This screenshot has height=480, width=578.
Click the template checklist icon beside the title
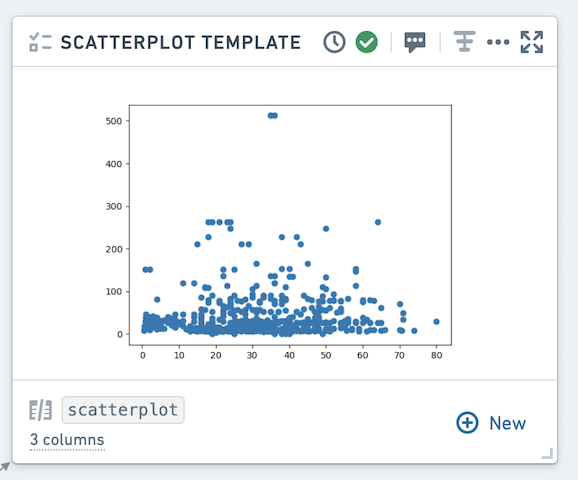point(40,42)
